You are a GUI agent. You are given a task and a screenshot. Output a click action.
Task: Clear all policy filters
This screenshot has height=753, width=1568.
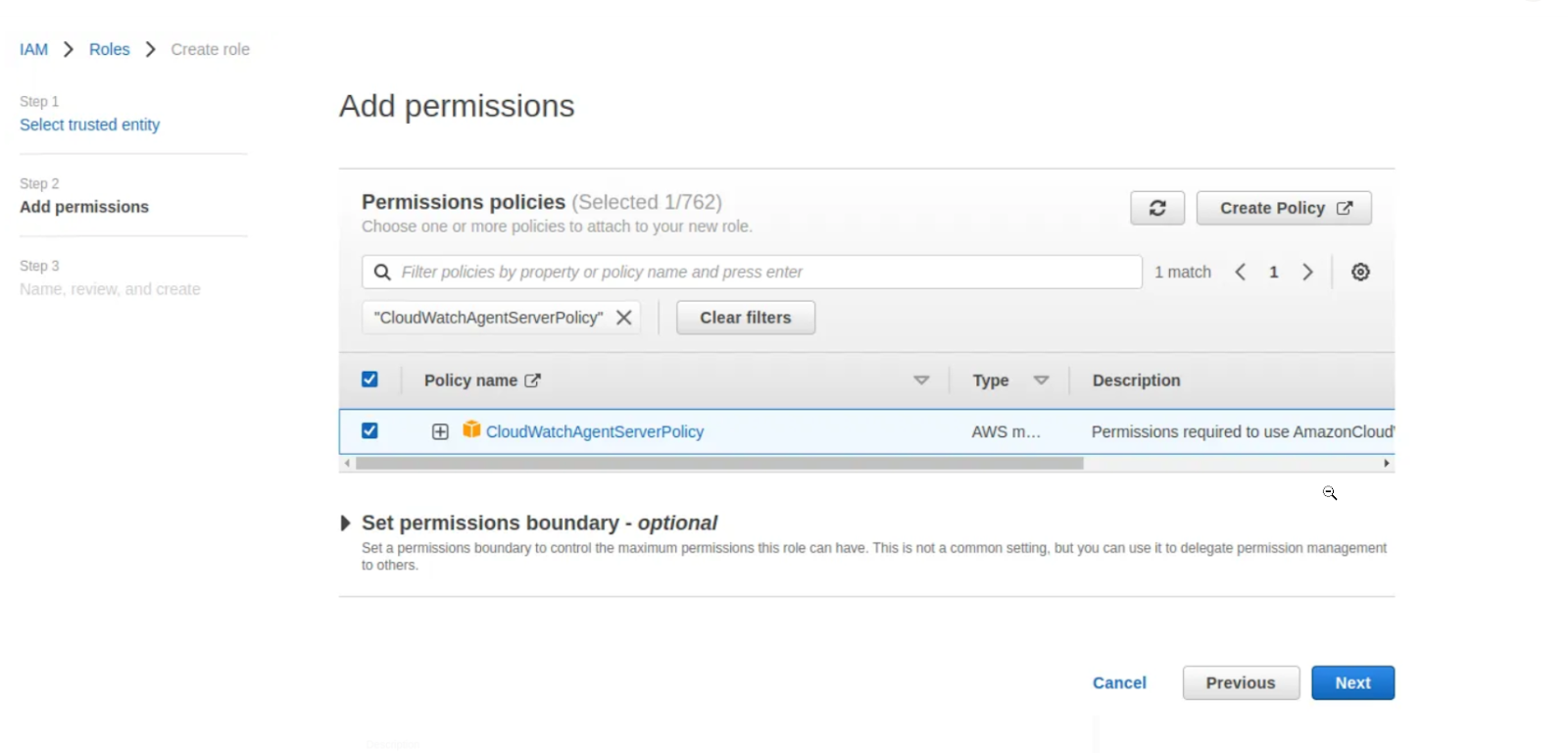click(745, 317)
